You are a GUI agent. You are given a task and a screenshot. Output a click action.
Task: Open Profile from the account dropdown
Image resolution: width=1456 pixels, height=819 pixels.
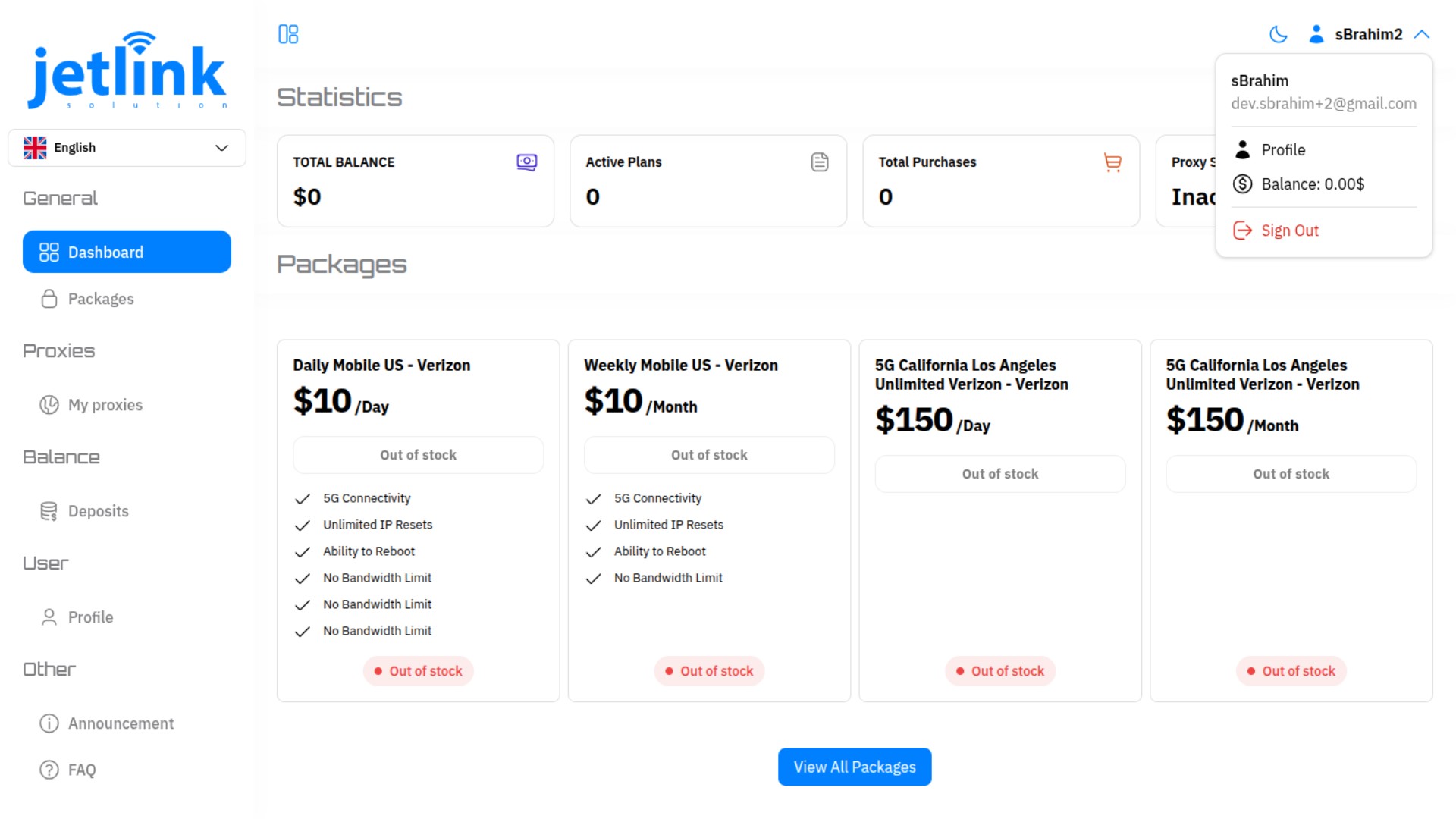[x=1283, y=150]
